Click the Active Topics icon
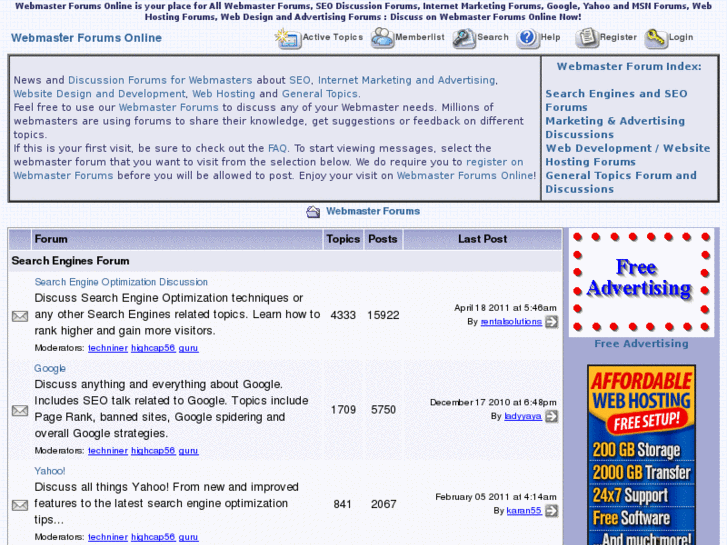 point(288,38)
